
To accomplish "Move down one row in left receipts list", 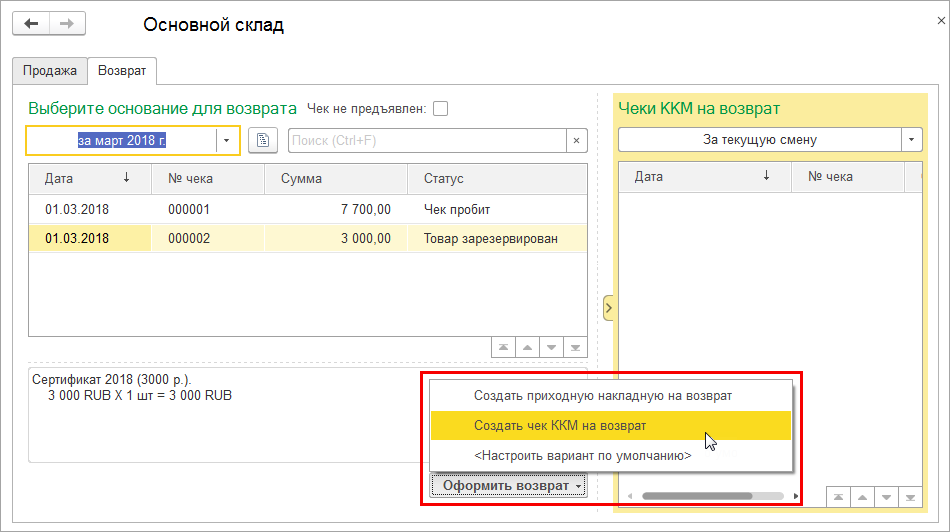I will pyautogui.click(x=551, y=347).
